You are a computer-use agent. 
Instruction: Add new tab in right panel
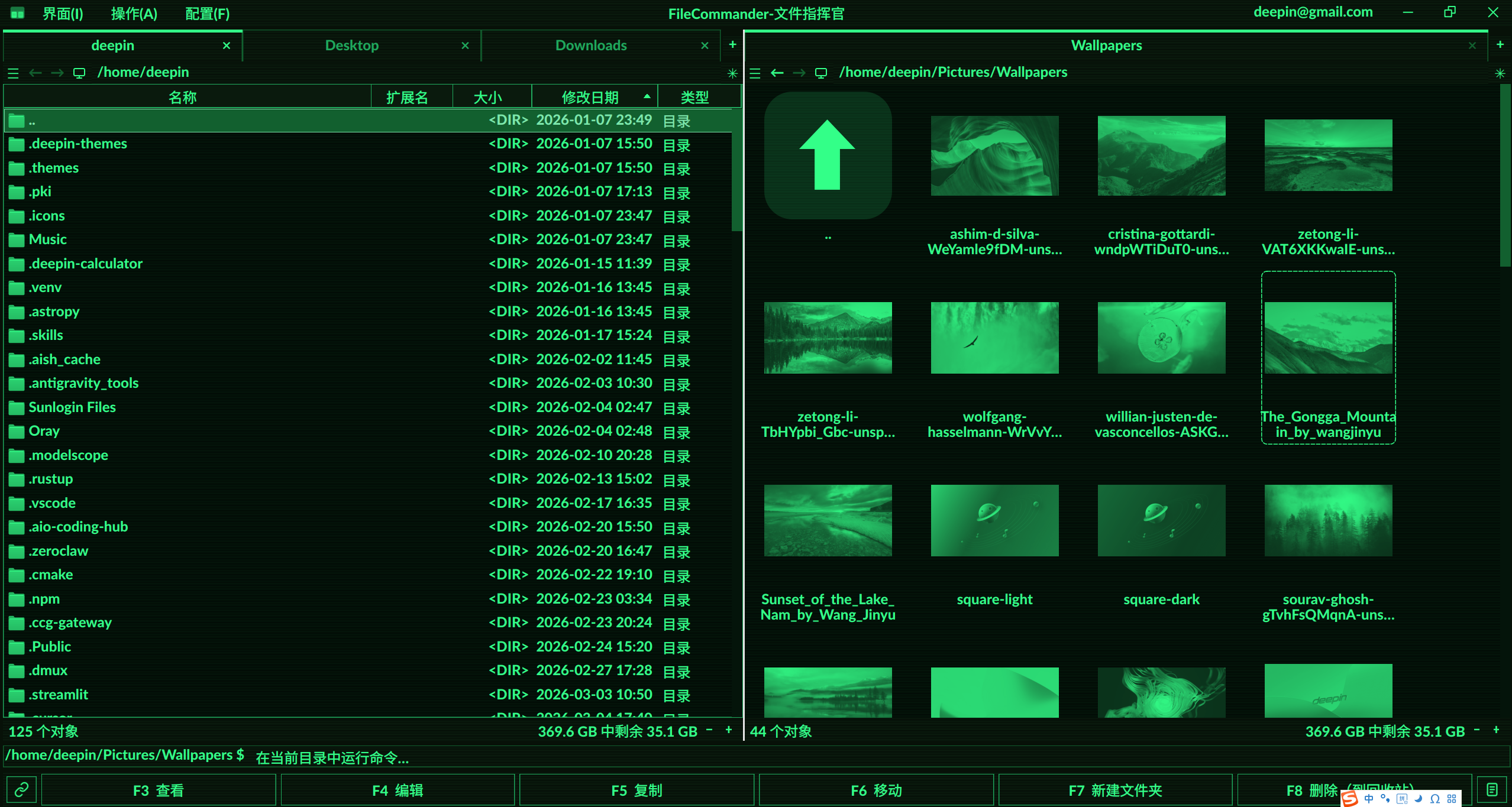[1500, 45]
